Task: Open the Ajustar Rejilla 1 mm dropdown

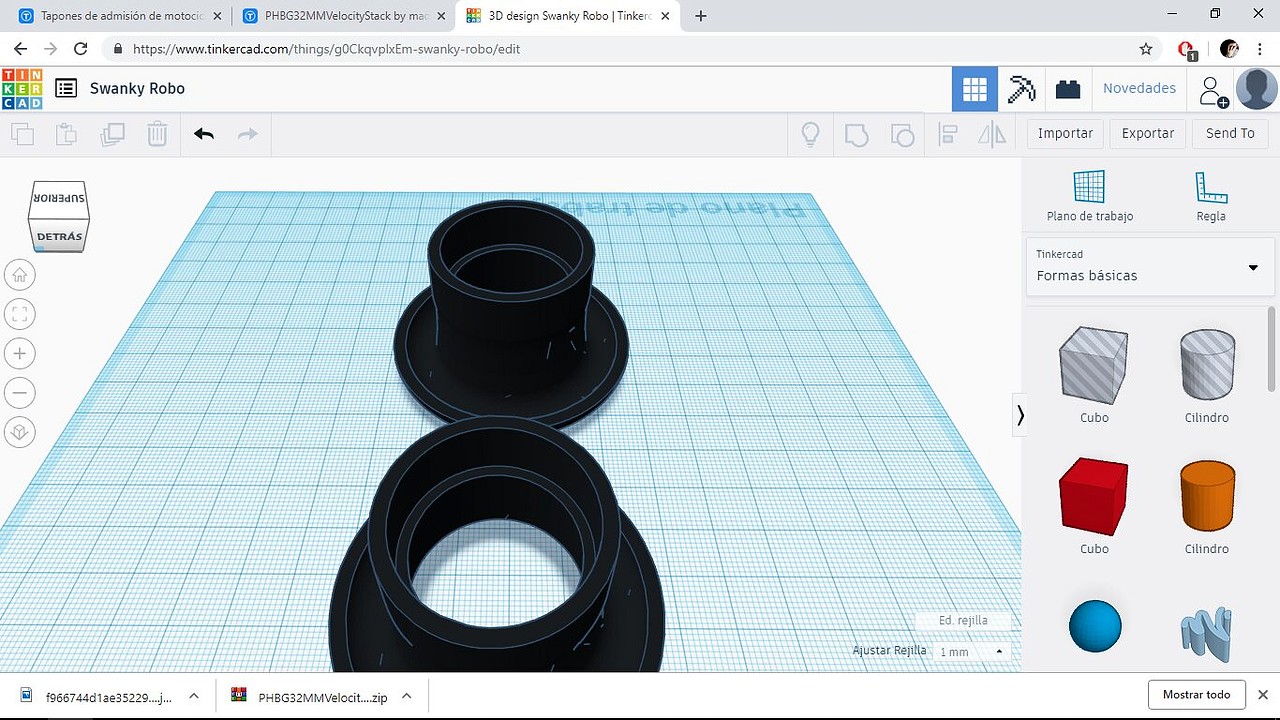Action: tap(970, 651)
